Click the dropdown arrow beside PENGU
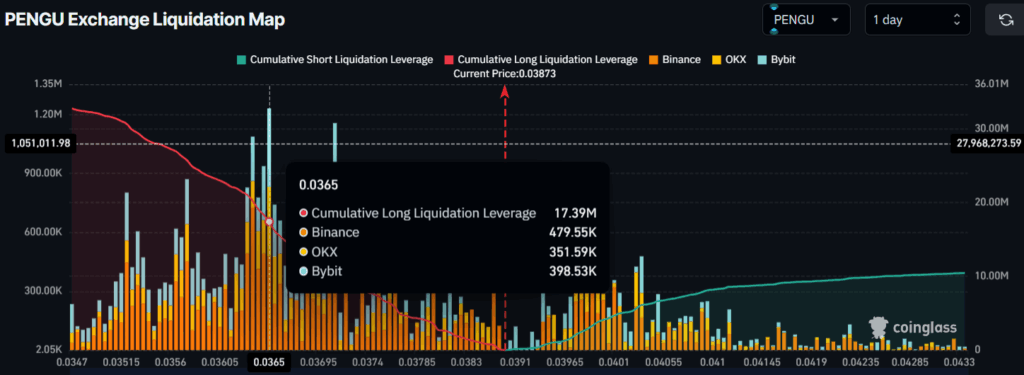 834,20
